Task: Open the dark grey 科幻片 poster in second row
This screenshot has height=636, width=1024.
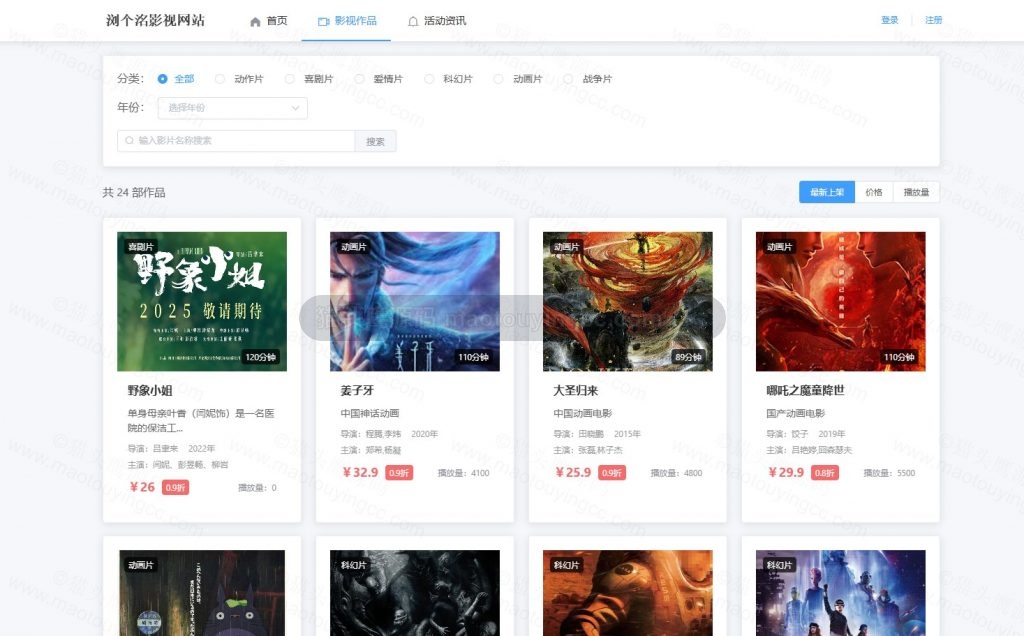Action: tap(415, 593)
